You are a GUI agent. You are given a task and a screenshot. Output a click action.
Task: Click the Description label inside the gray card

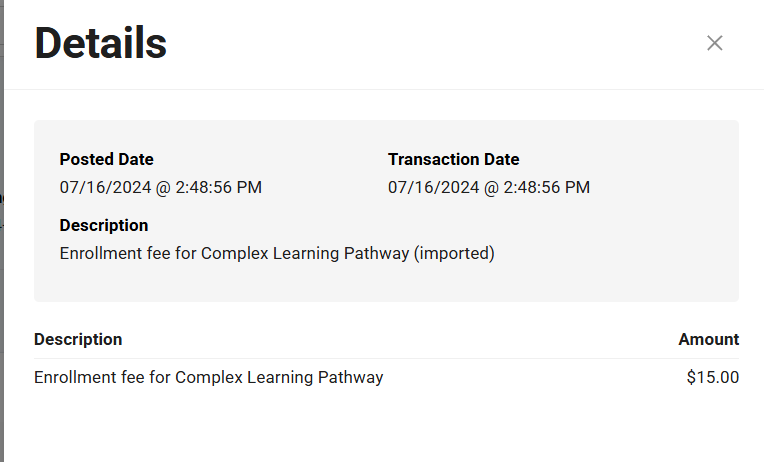click(104, 225)
